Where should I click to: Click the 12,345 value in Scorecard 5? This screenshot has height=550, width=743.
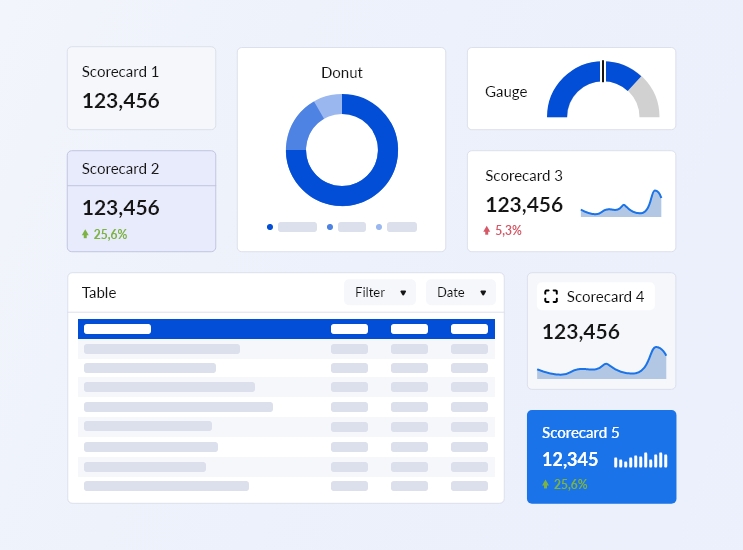click(570, 460)
